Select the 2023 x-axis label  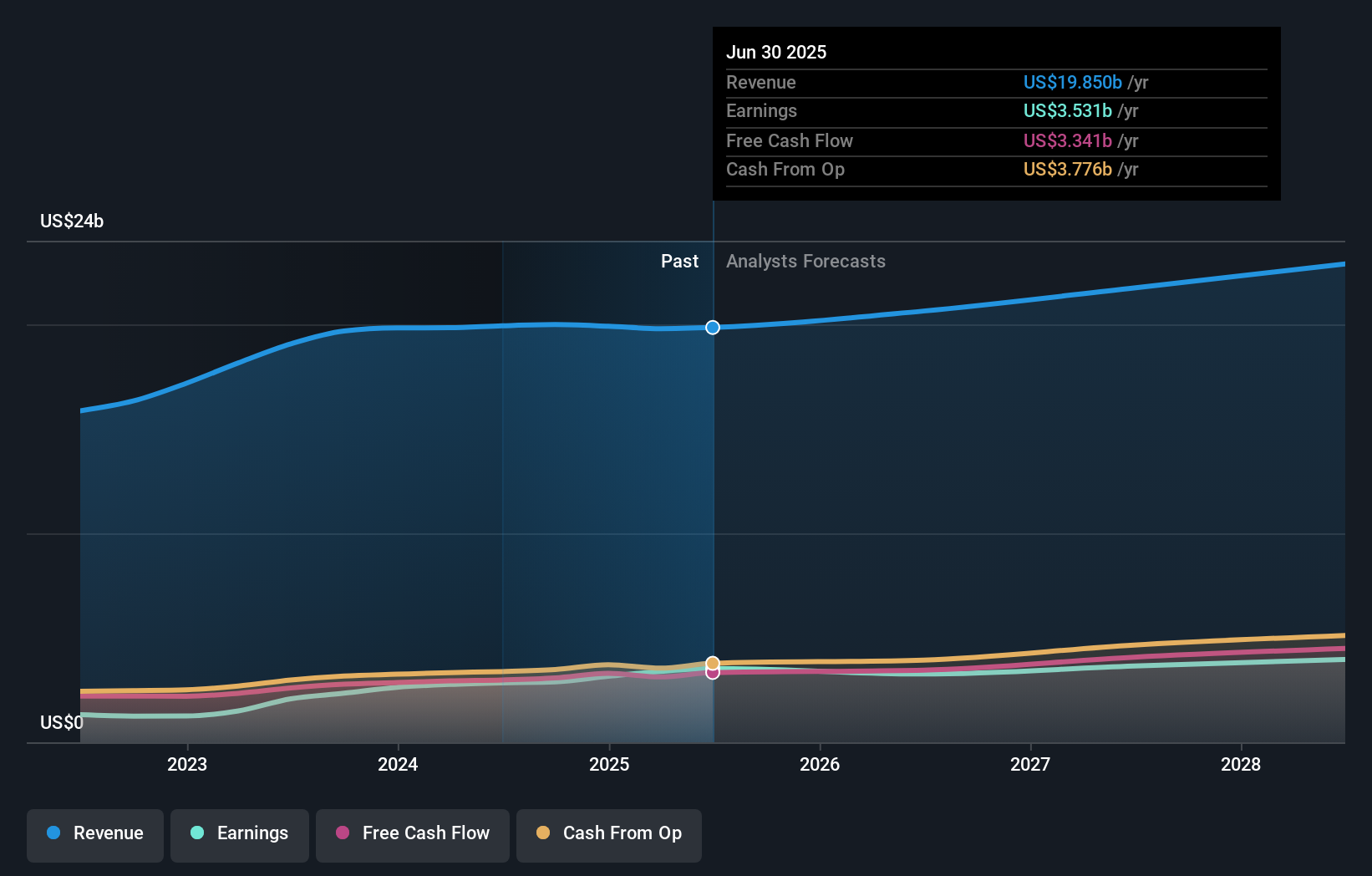[x=187, y=764]
